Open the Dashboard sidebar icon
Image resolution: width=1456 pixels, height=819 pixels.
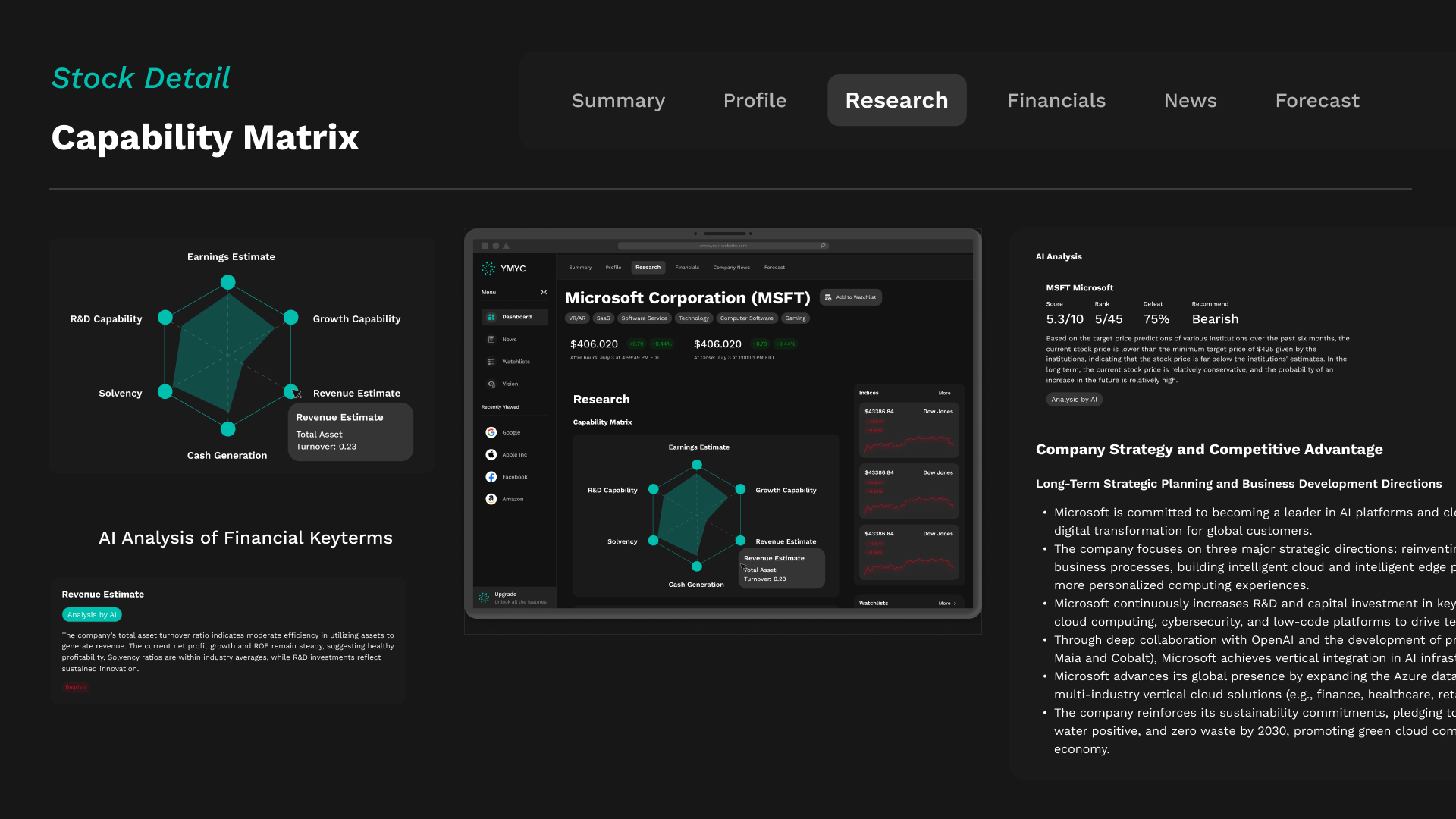(491, 317)
